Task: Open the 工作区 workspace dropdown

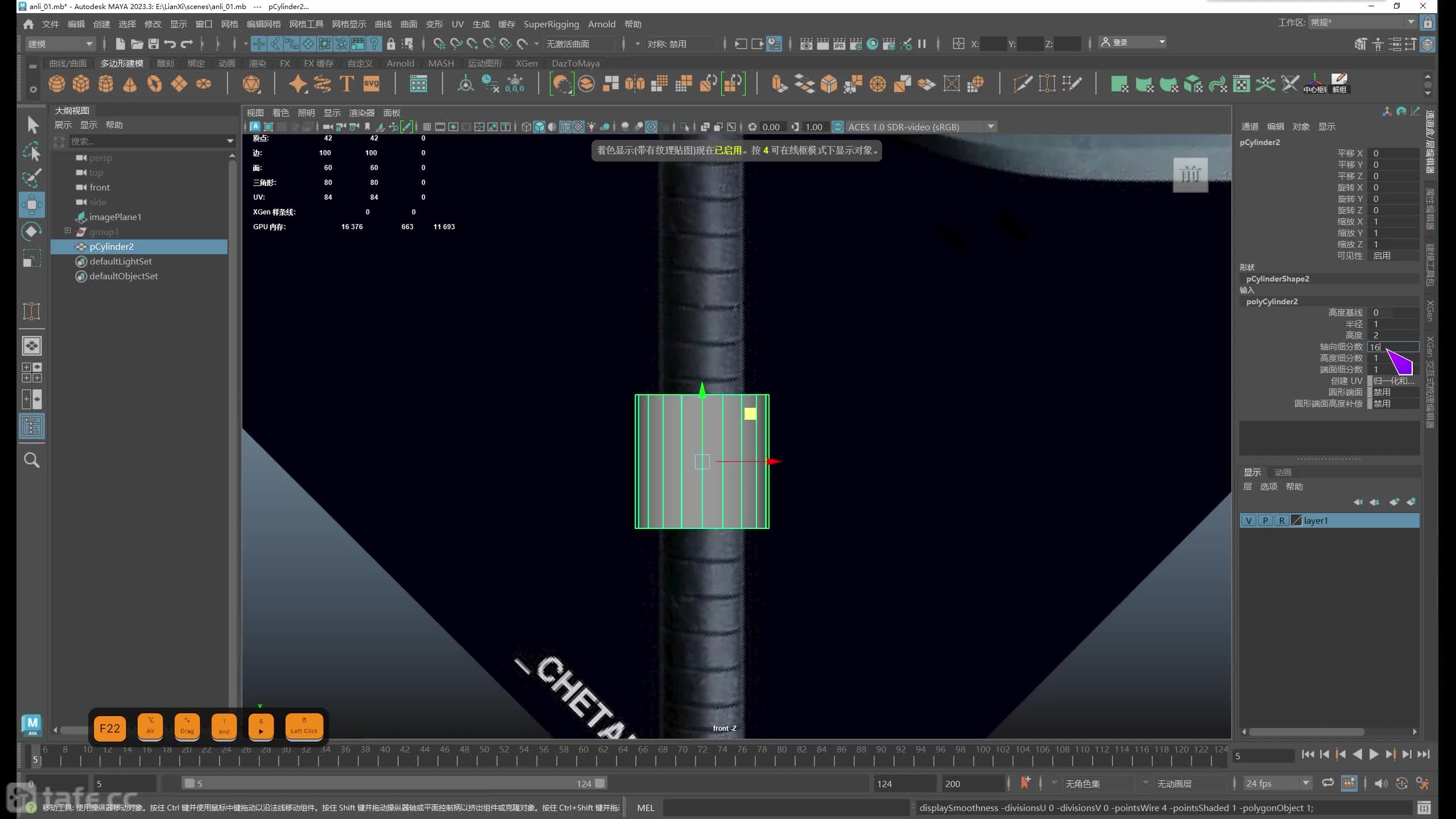Action: (1362, 23)
